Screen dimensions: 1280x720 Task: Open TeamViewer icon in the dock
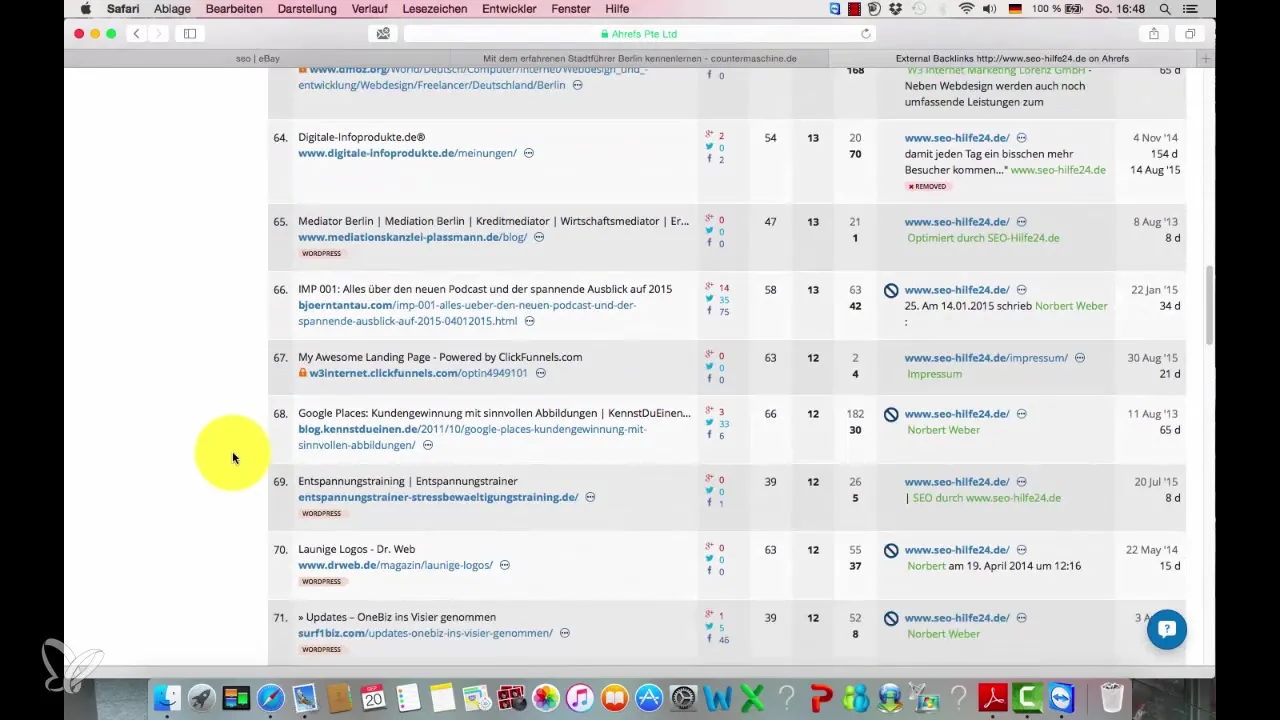click(1061, 696)
